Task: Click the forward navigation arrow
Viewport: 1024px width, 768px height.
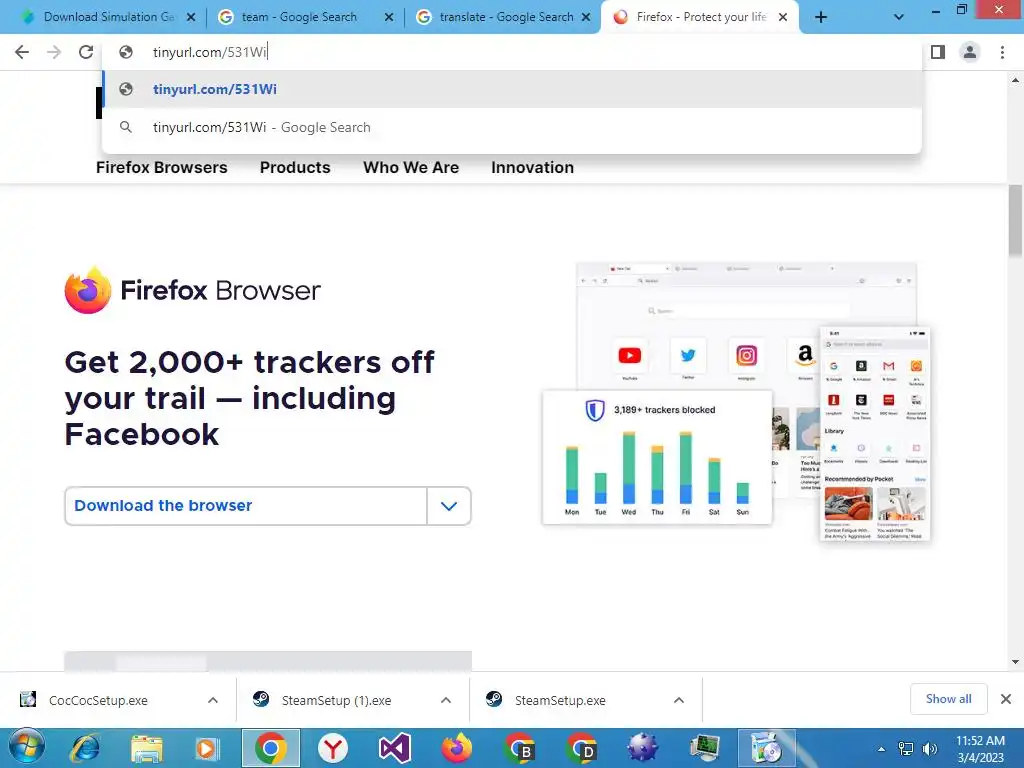Action: 54,52
